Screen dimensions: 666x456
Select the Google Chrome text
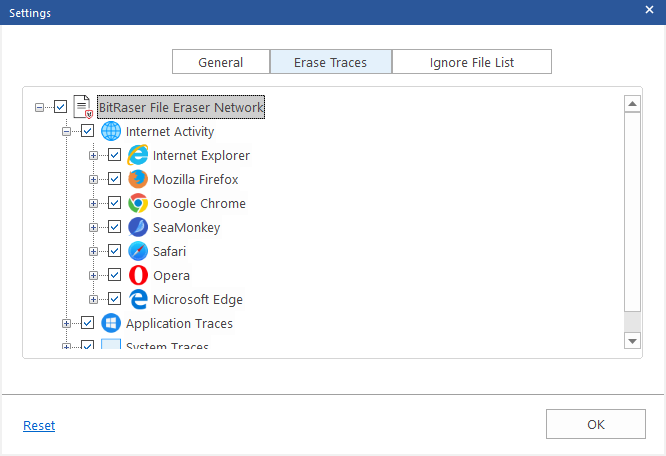tap(199, 203)
